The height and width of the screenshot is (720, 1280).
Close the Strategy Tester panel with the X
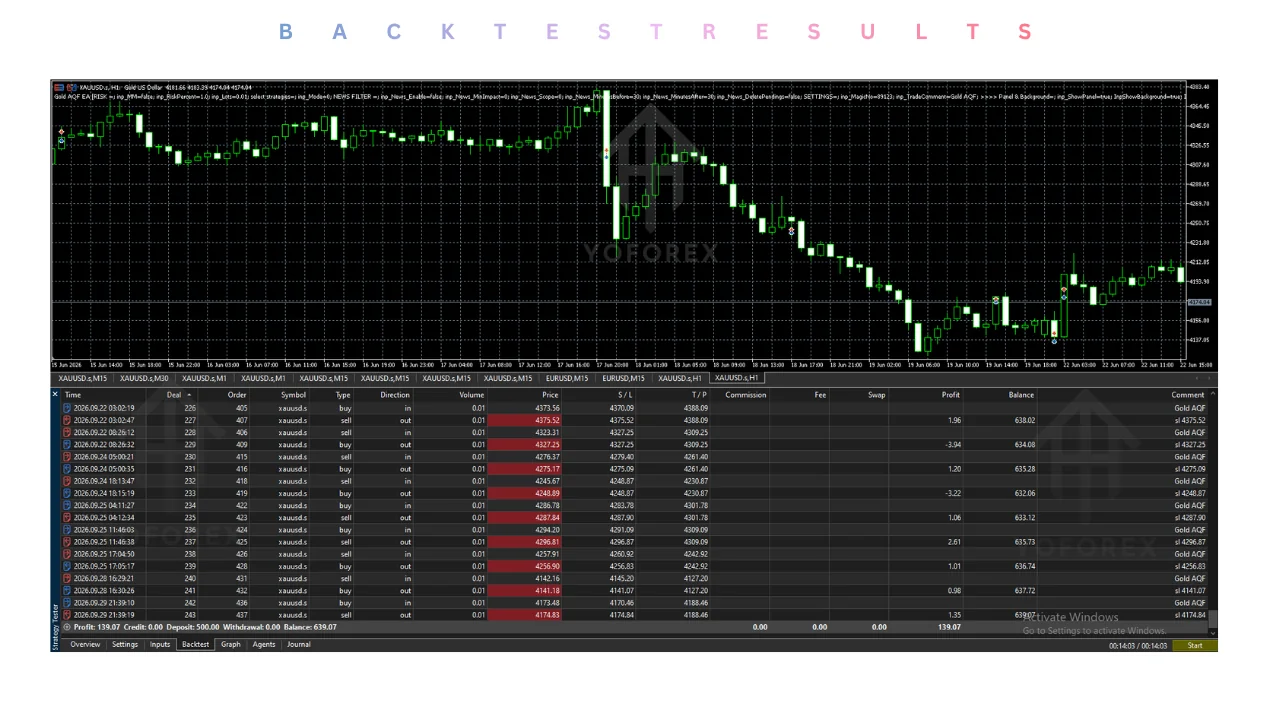pyautogui.click(x=55, y=395)
